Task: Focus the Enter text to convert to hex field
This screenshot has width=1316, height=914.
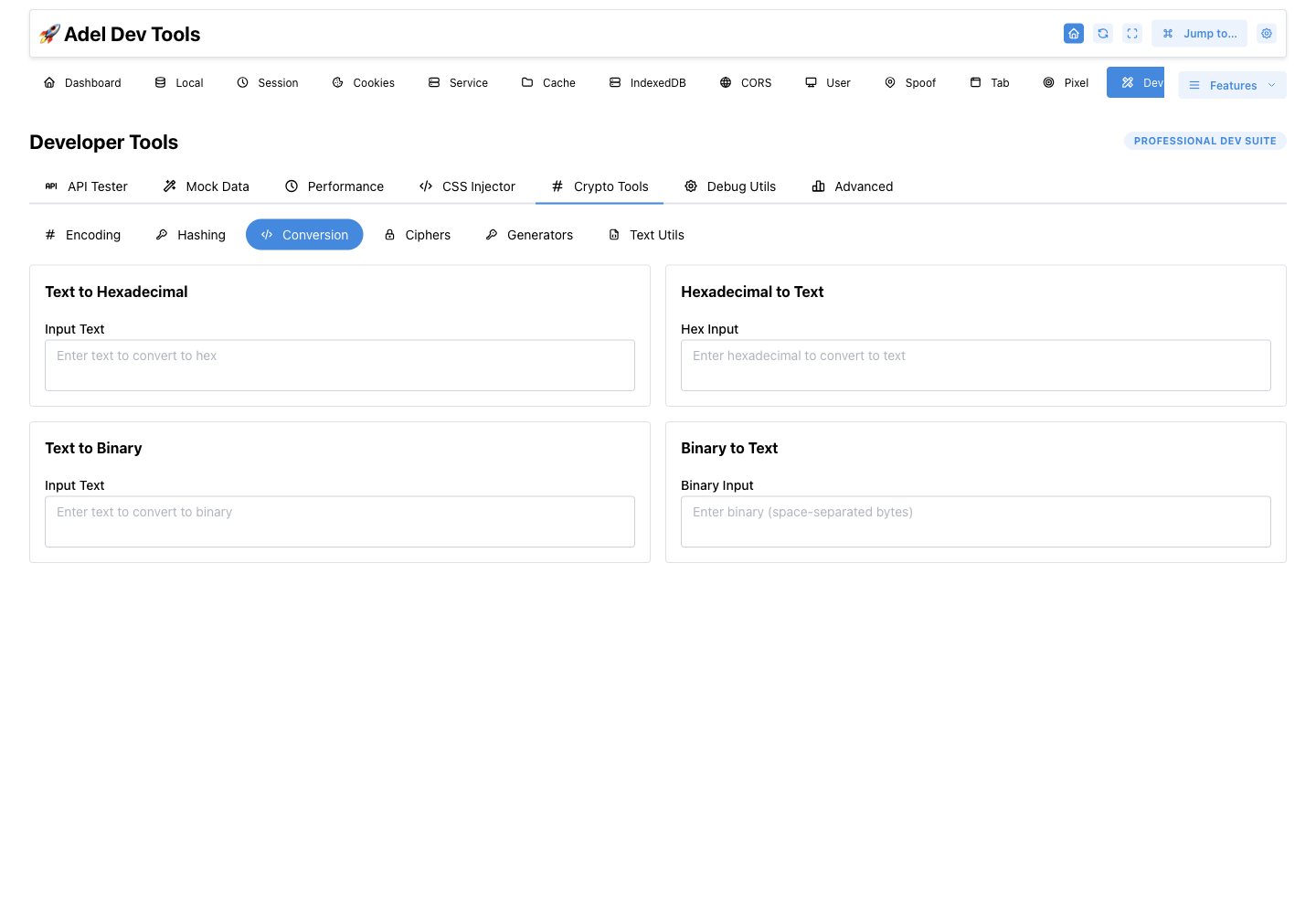Action: 340,366
